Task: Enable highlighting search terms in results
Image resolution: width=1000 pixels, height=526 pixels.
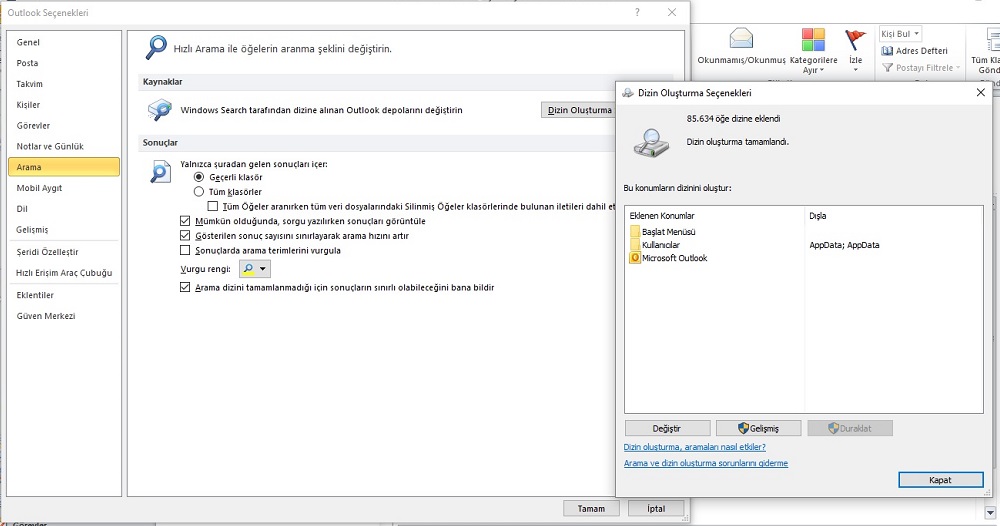Action: (185, 250)
